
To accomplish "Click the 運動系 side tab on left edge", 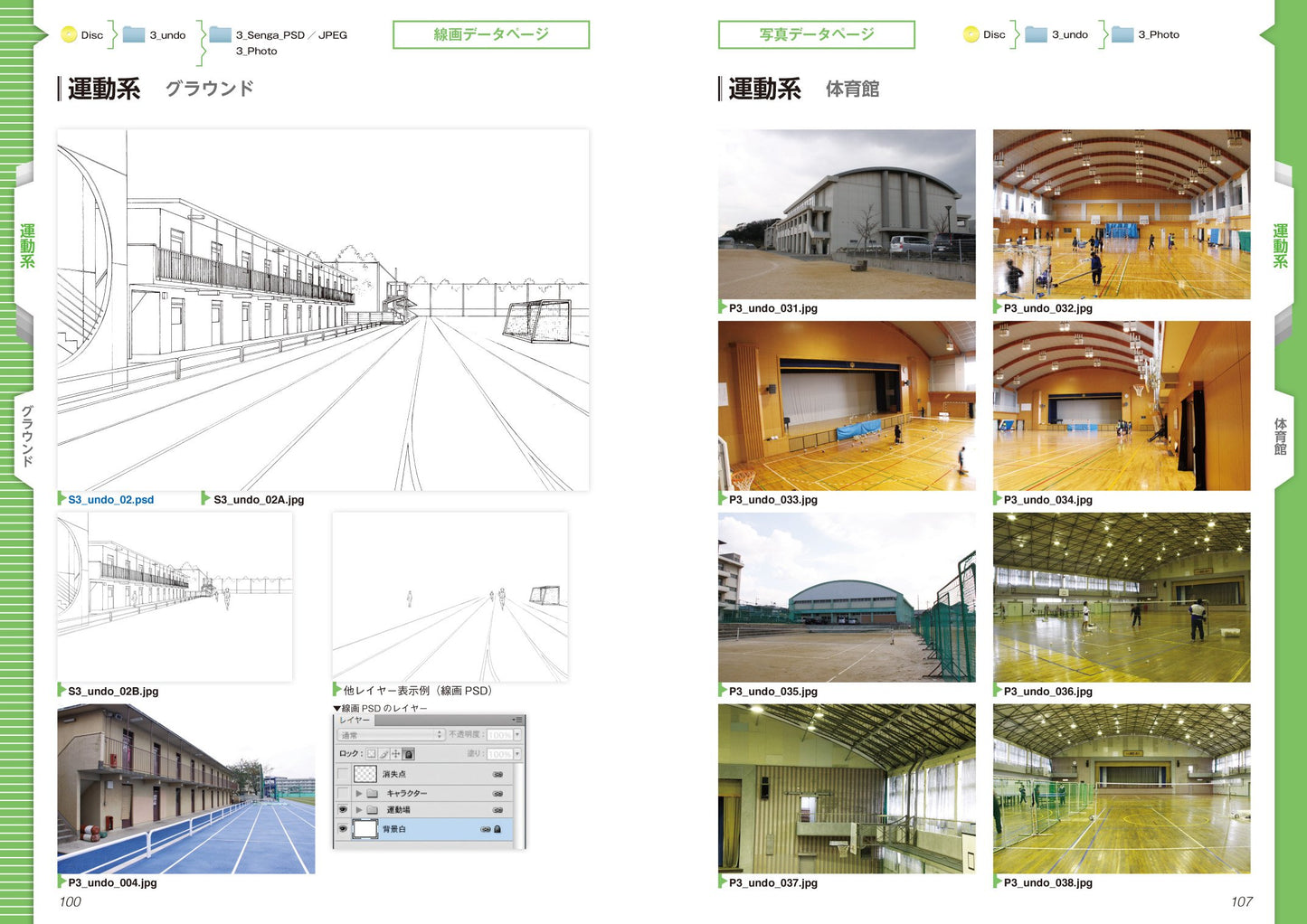I will (27, 247).
